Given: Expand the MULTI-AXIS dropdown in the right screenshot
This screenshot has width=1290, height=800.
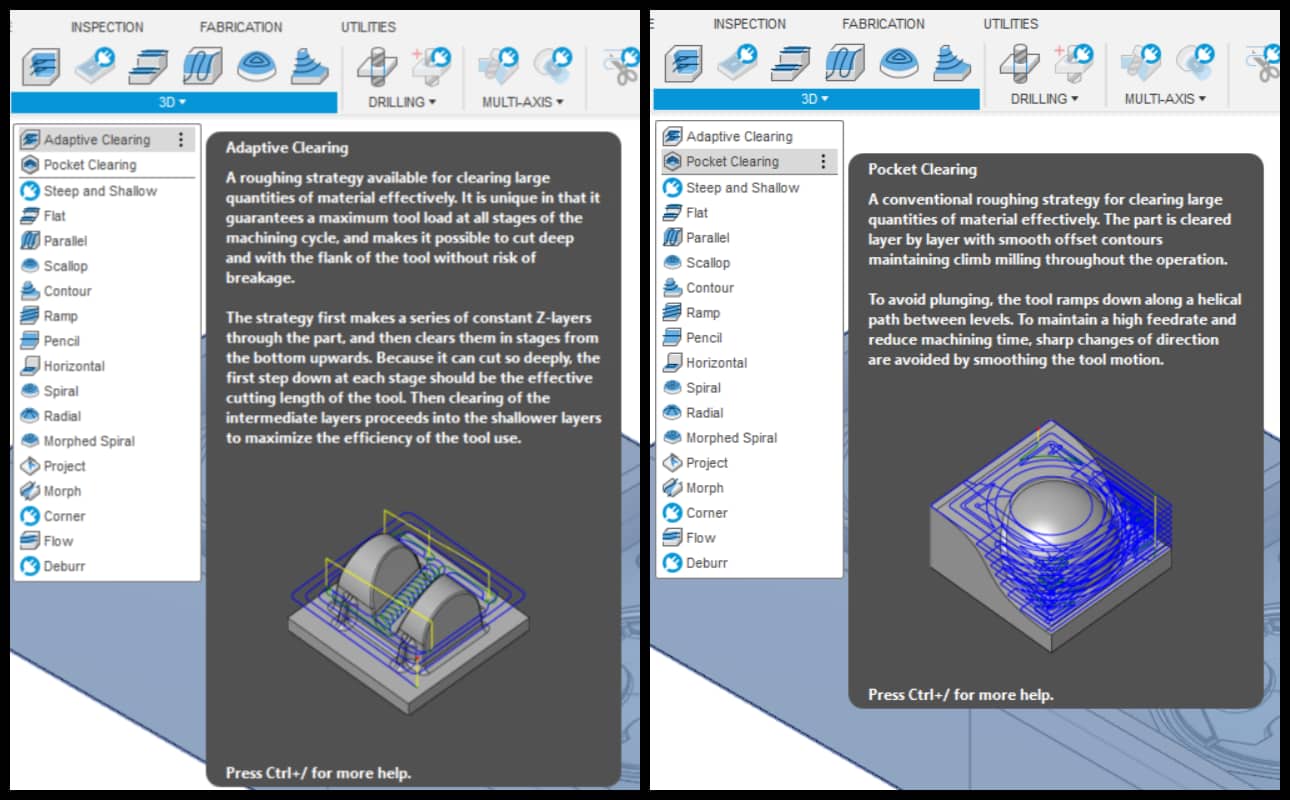Looking at the screenshot, I should click(x=1166, y=99).
